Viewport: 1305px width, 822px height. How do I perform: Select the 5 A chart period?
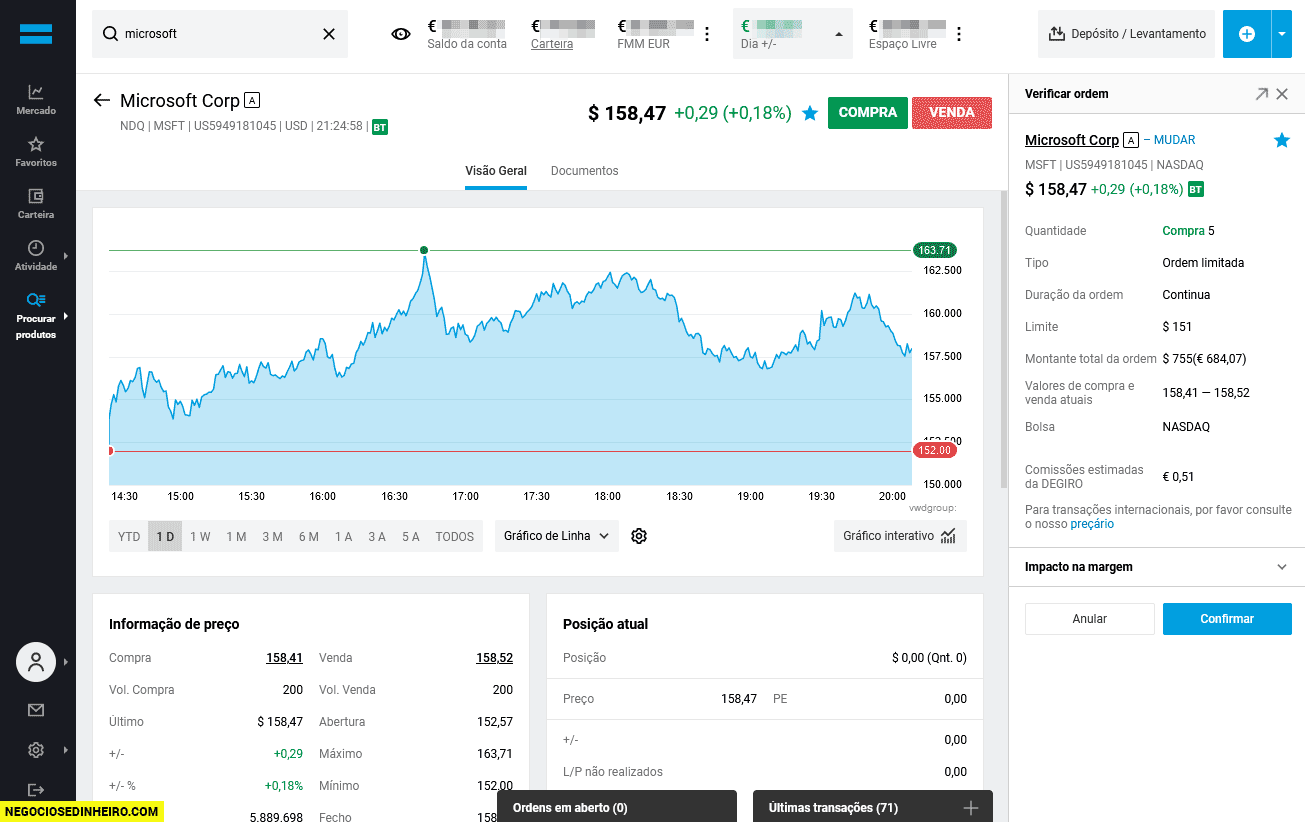[x=410, y=536]
